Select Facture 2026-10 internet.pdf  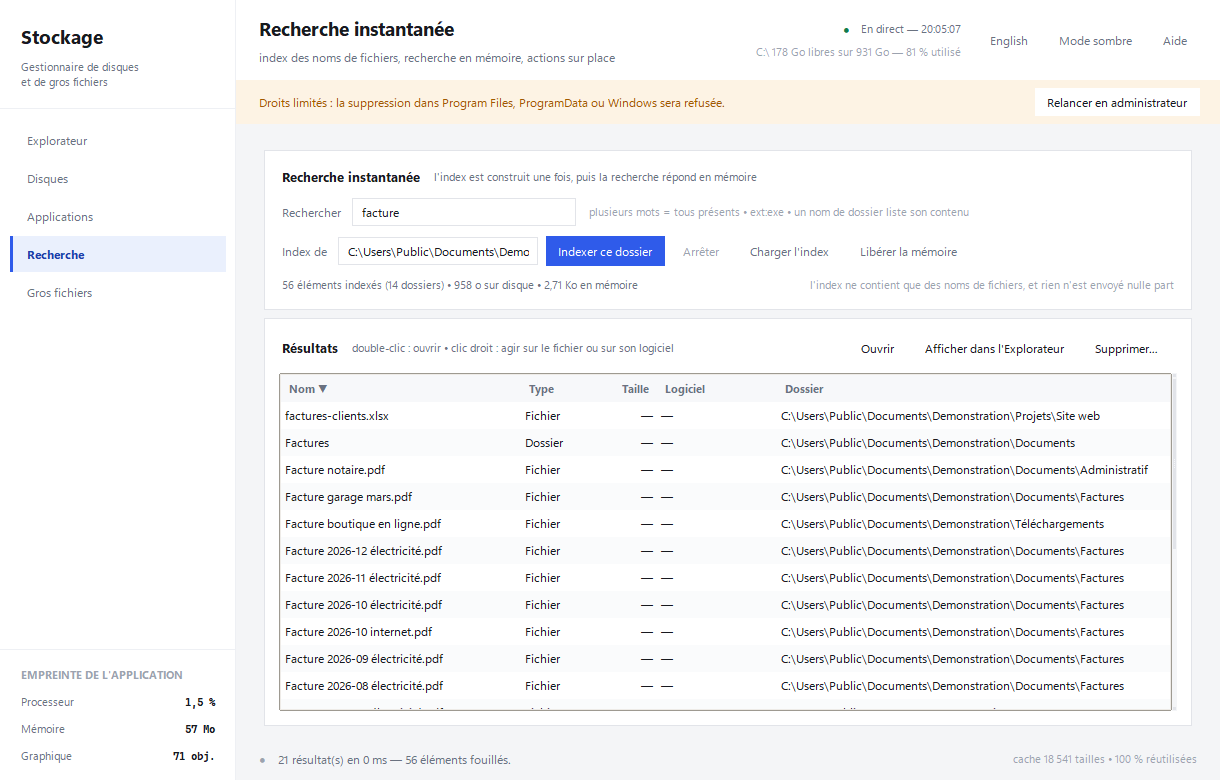point(725,632)
